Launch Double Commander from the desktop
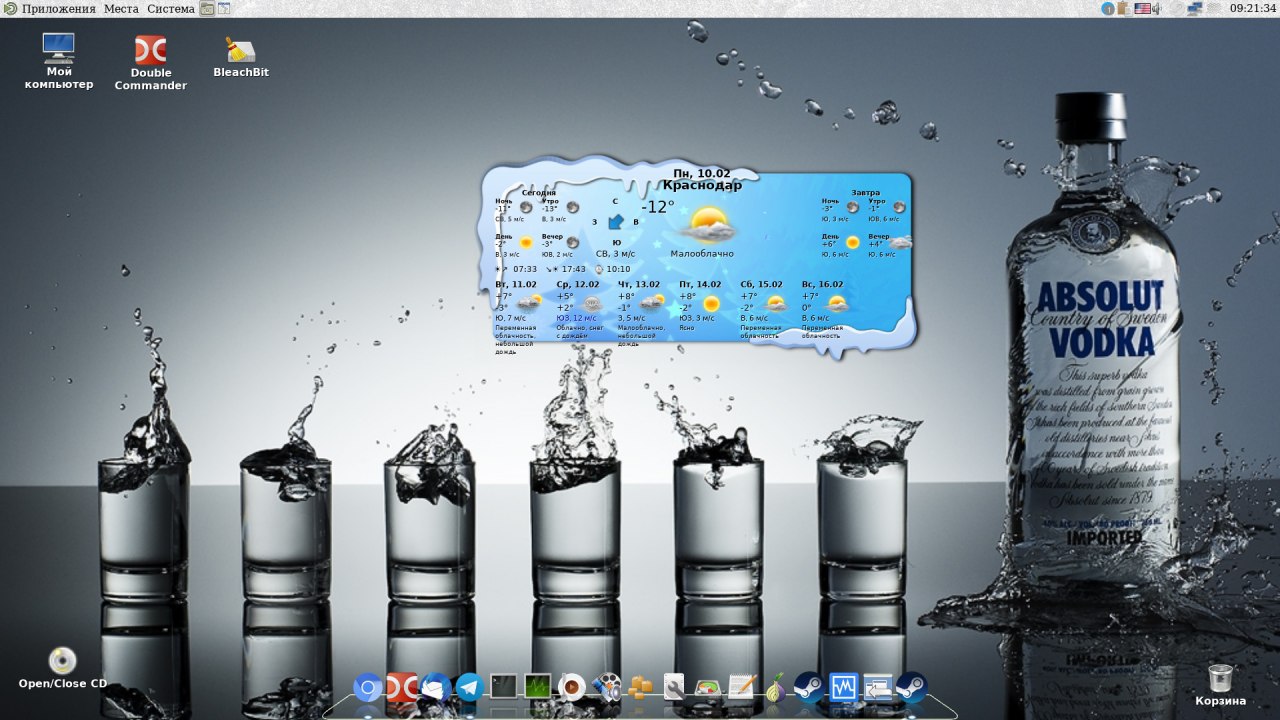 tap(151, 63)
